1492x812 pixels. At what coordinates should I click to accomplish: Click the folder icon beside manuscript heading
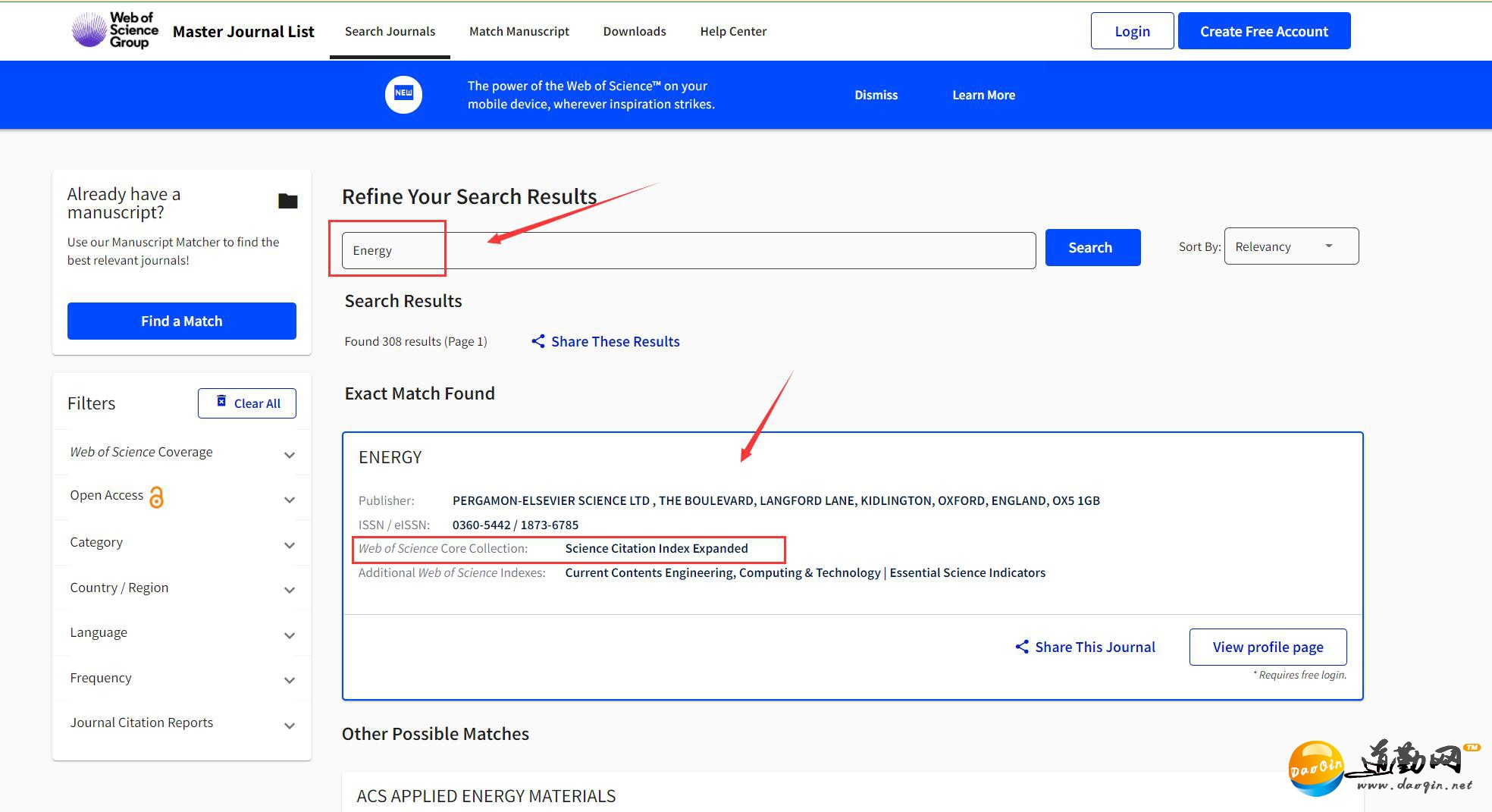pyautogui.click(x=288, y=201)
